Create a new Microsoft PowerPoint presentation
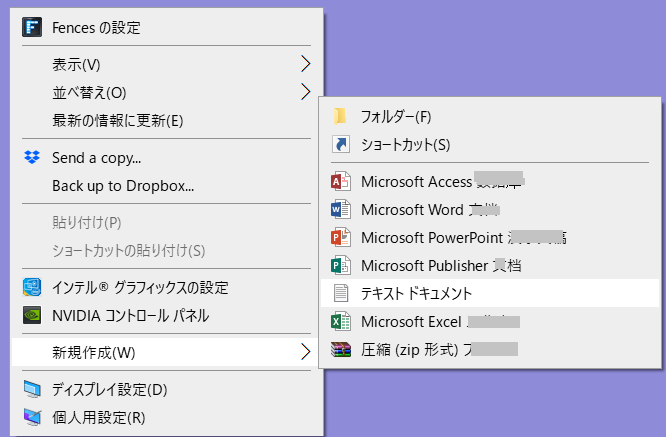666x437 pixels. (490, 237)
